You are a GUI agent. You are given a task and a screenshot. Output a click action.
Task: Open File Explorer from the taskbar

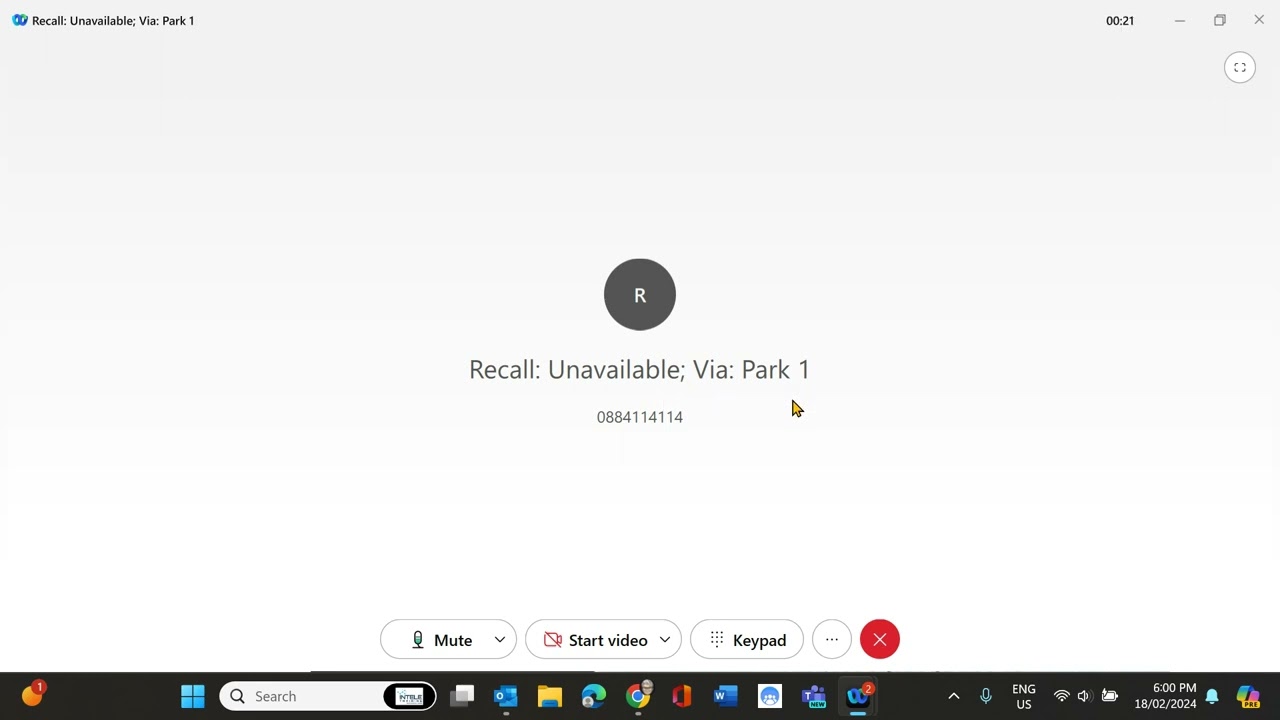[x=550, y=696]
